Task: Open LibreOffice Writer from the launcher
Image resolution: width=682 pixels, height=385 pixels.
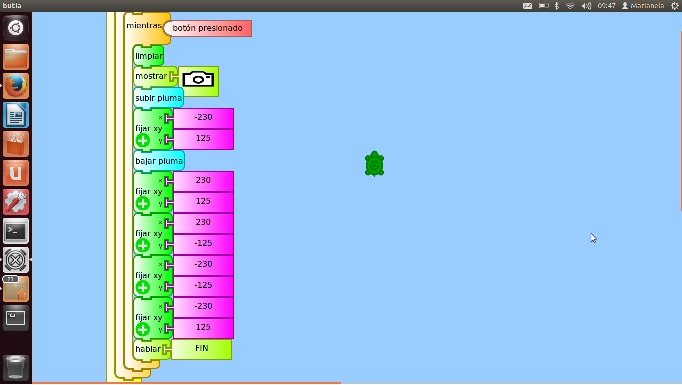Action: tap(16, 115)
